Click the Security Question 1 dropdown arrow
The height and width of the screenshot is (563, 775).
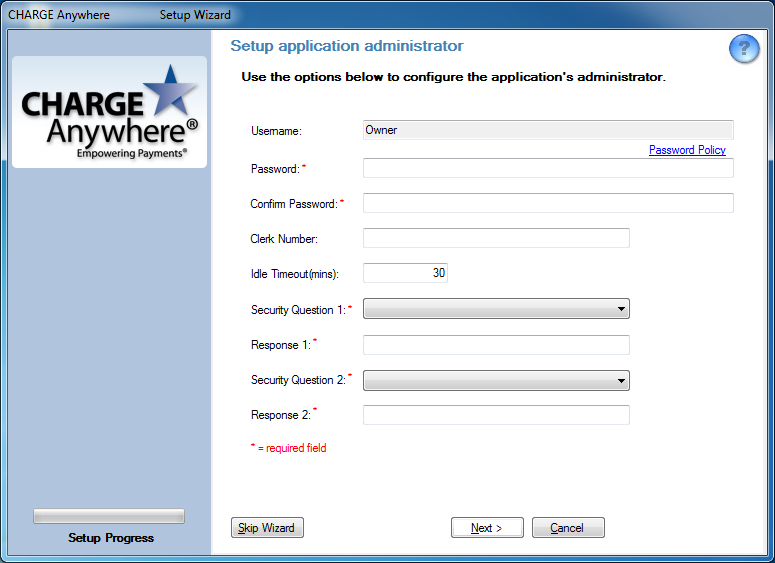[621, 310]
